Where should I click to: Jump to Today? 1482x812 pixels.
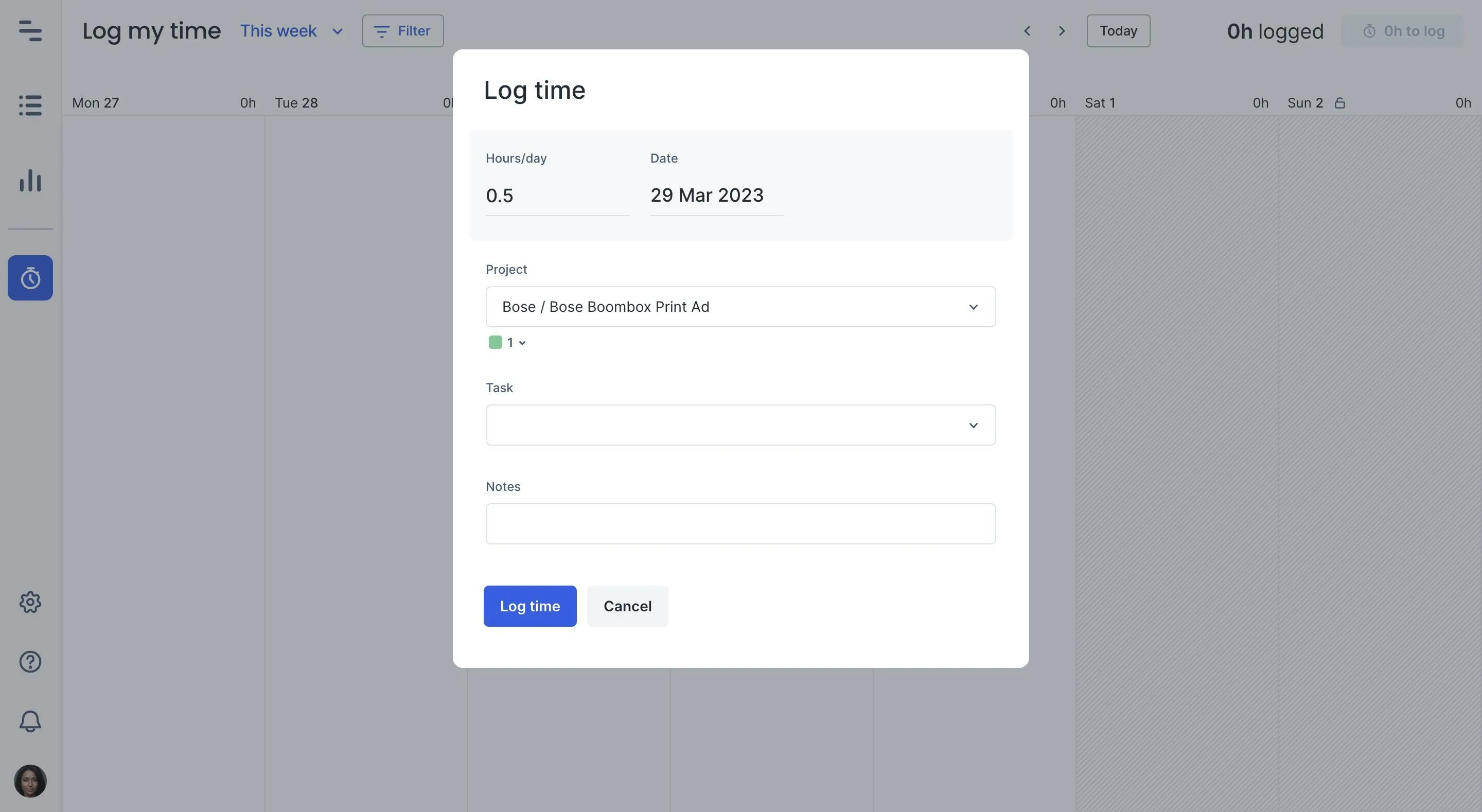click(x=1118, y=31)
